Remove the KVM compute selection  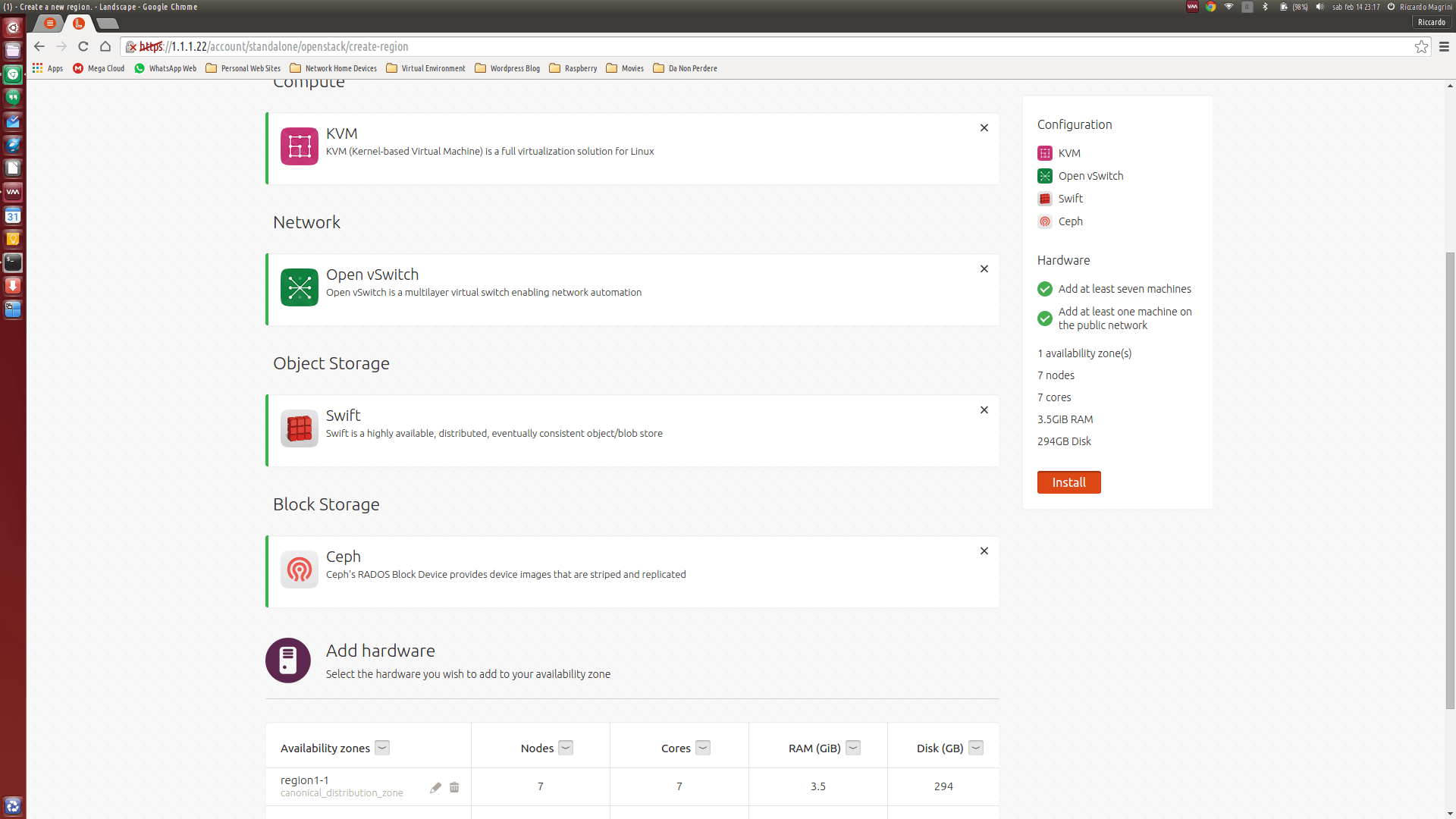(x=984, y=128)
